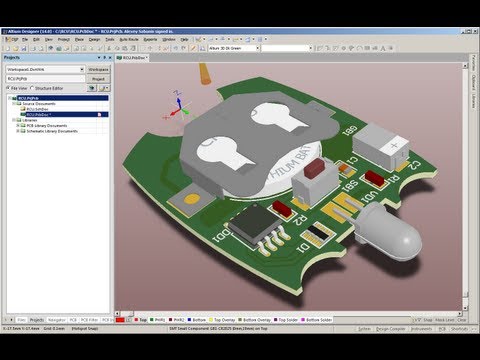This screenshot has height=360, width=480.
Task: Click the folder options icon in Projects panel
Action: (x=104, y=88)
